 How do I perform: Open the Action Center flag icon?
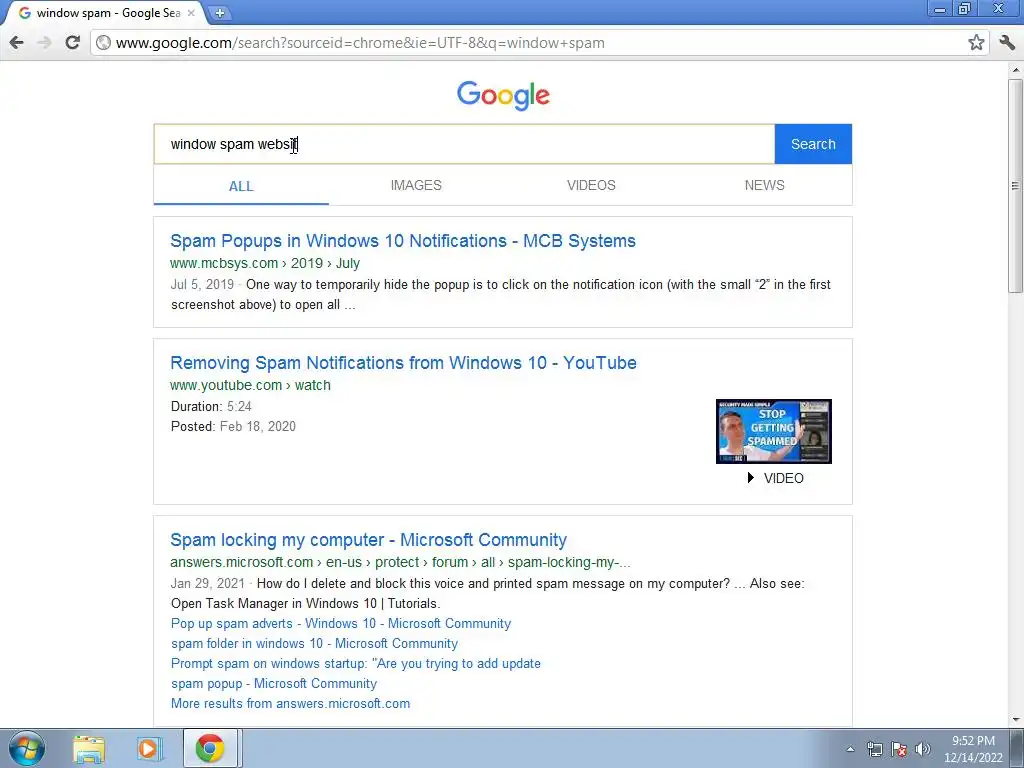tap(899, 749)
